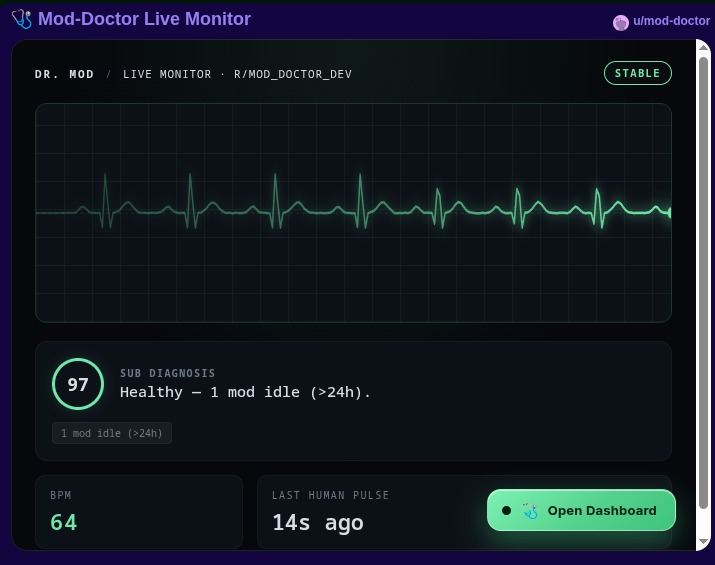Click the scrollbar up arrow
The height and width of the screenshot is (565, 715).
click(x=704, y=47)
